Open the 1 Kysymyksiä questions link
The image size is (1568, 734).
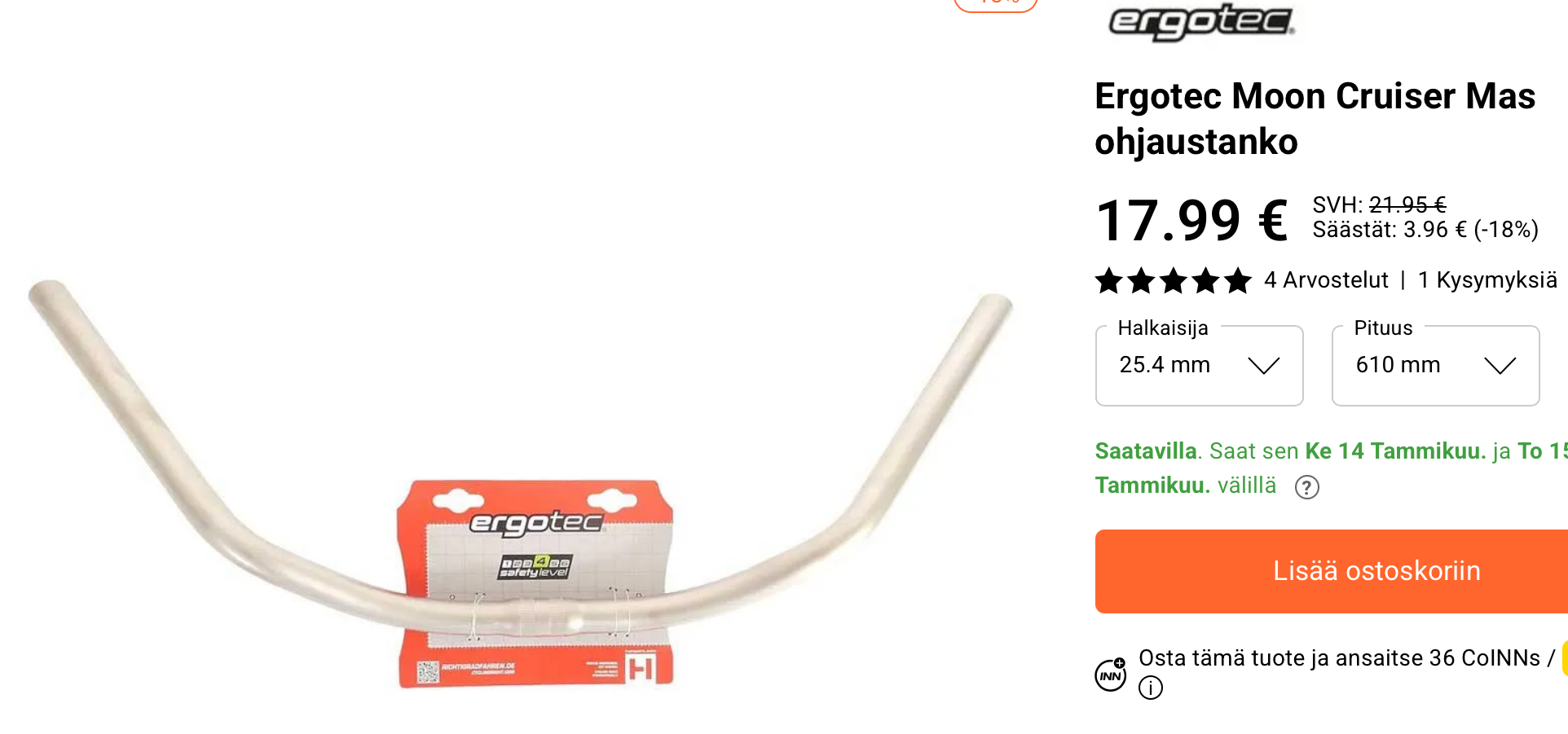1487,280
